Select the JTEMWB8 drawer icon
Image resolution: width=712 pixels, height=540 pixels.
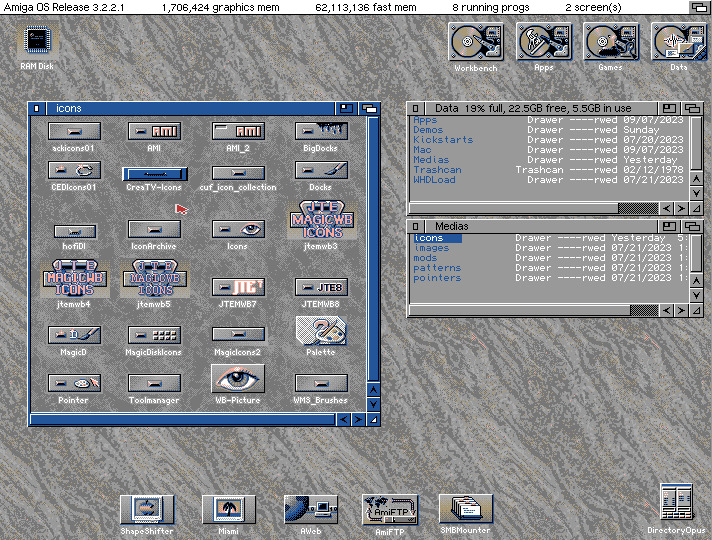[321, 287]
